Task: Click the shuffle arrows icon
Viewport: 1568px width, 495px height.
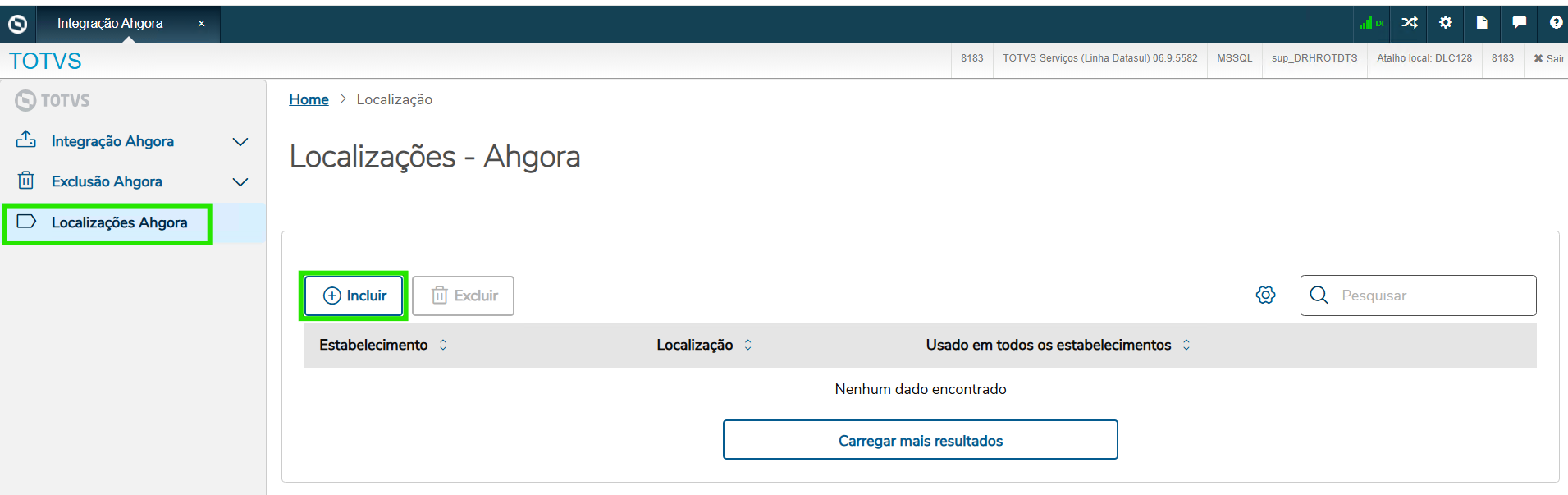Action: pyautogui.click(x=1410, y=23)
